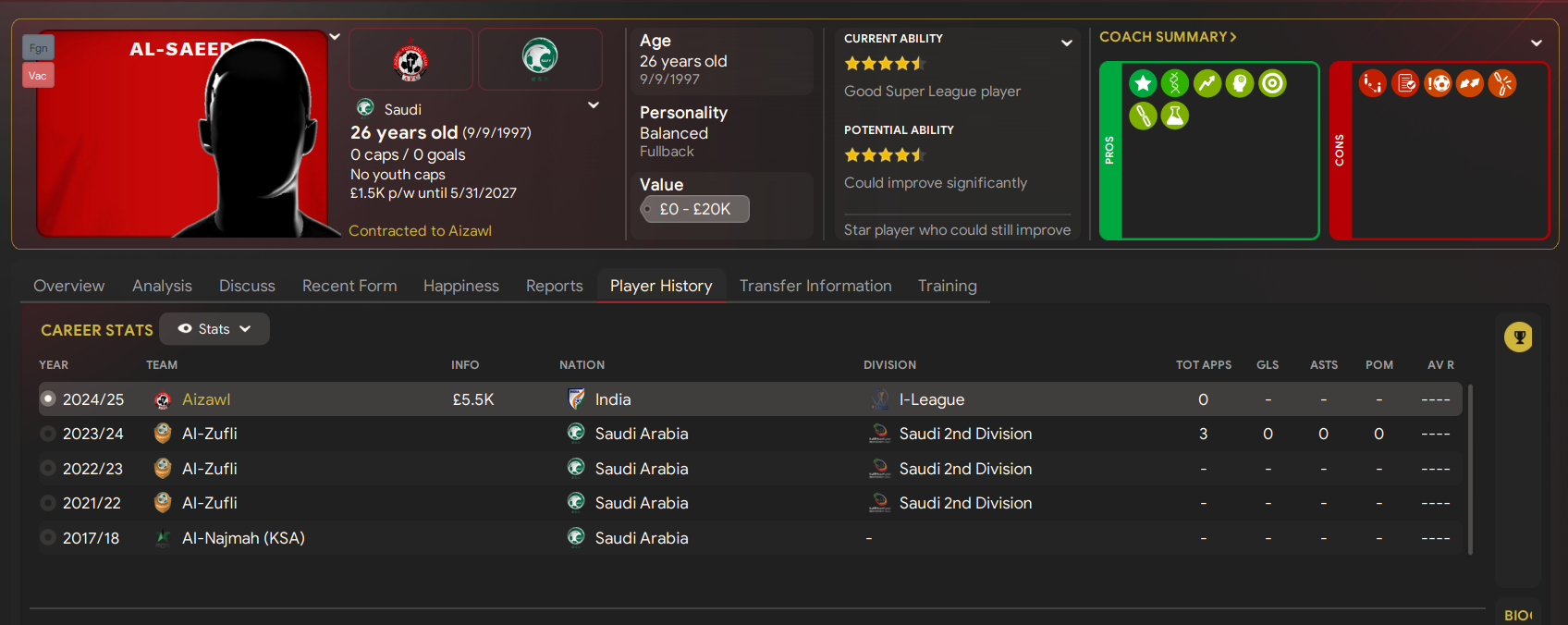Click the I-League division link

[x=932, y=399]
